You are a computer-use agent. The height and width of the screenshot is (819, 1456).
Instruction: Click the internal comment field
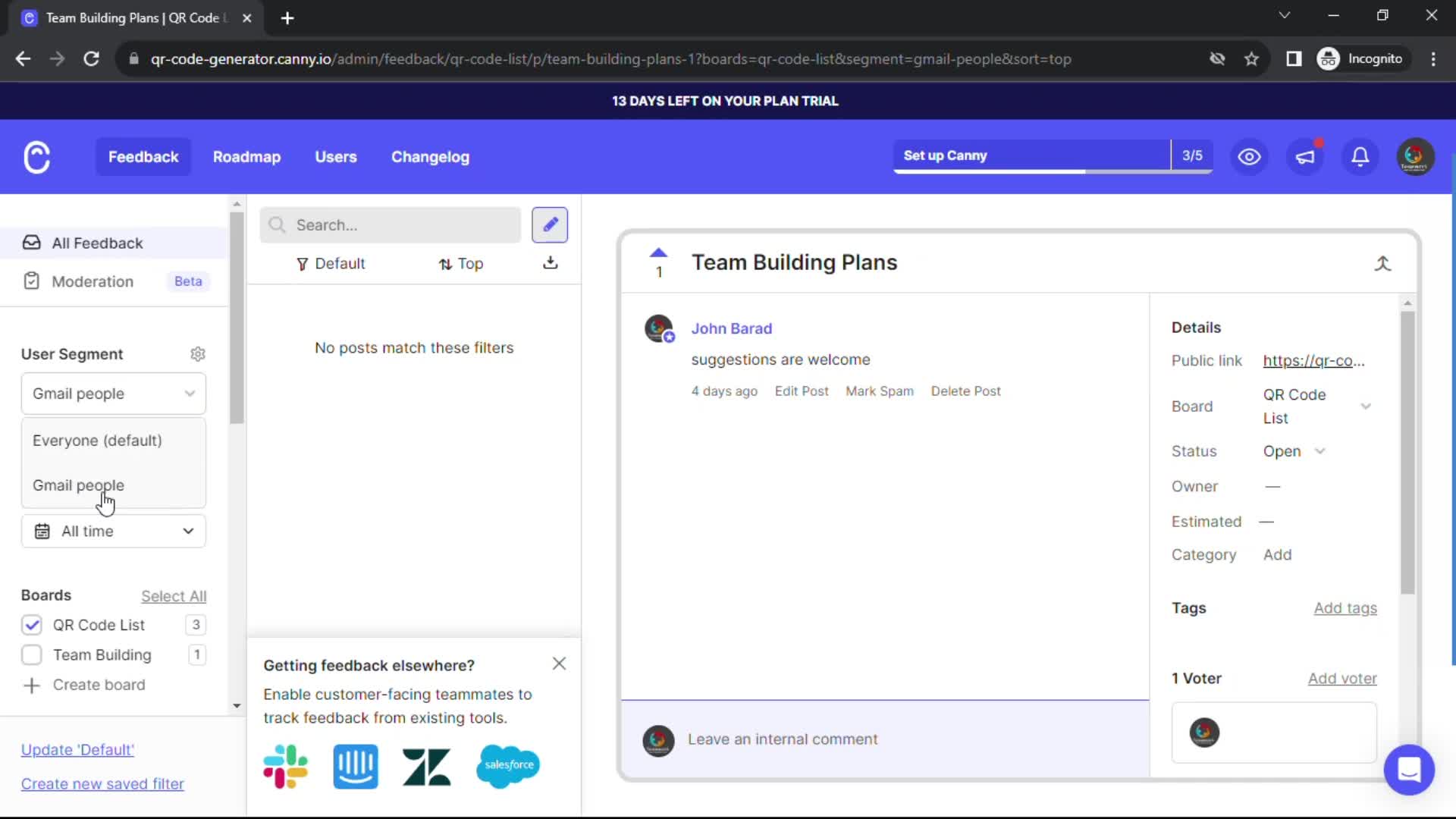point(885,739)
